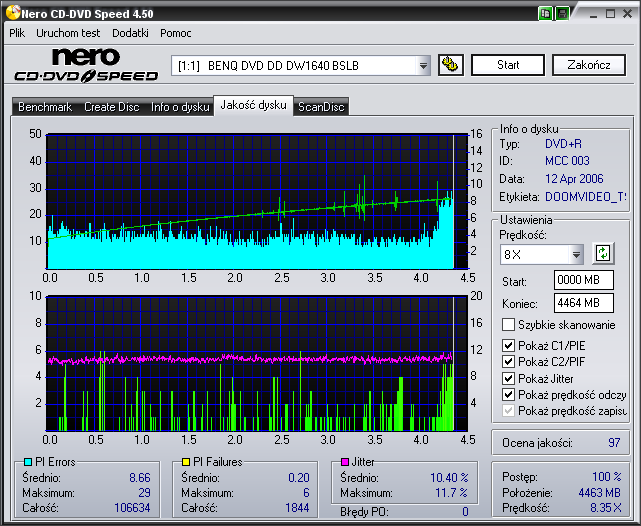Click the Zakończ button
The height and width of the screenshot is (526, 641).
point(589,65)
